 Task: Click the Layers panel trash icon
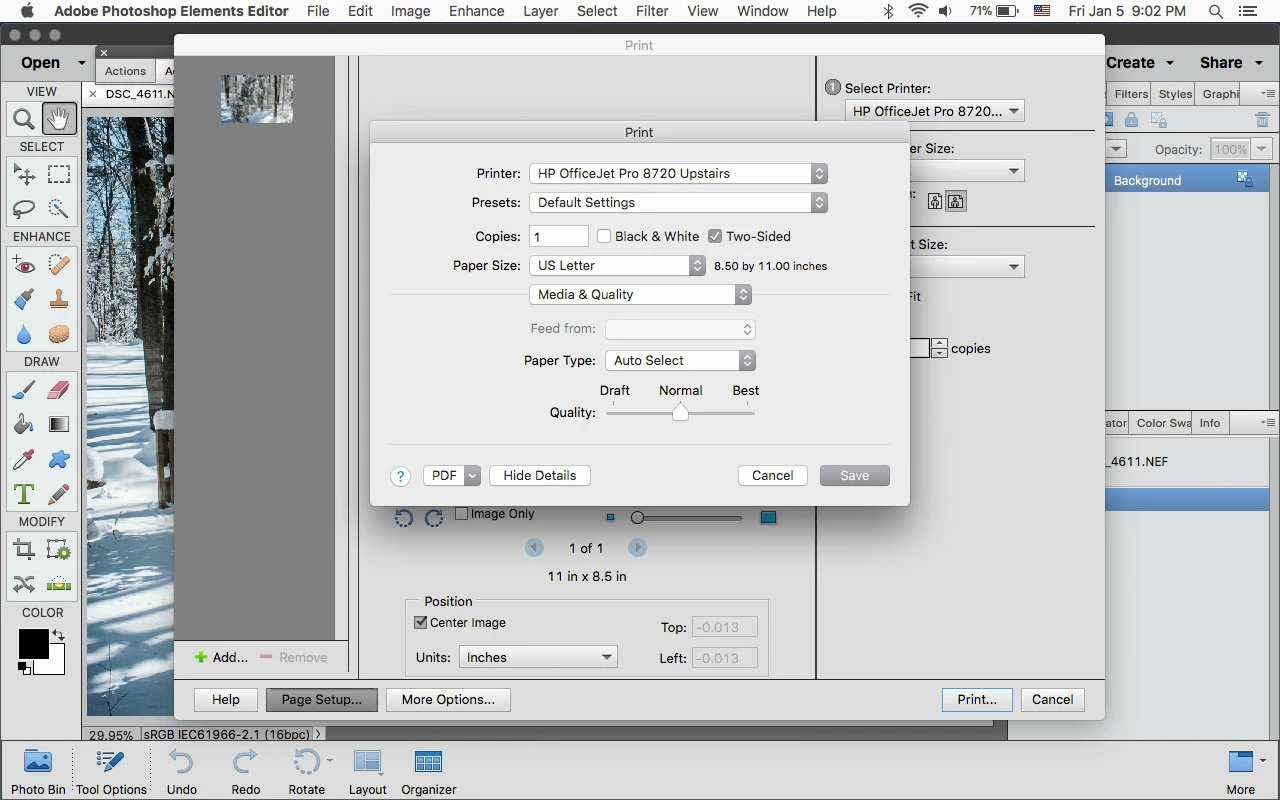(1262, 120)
